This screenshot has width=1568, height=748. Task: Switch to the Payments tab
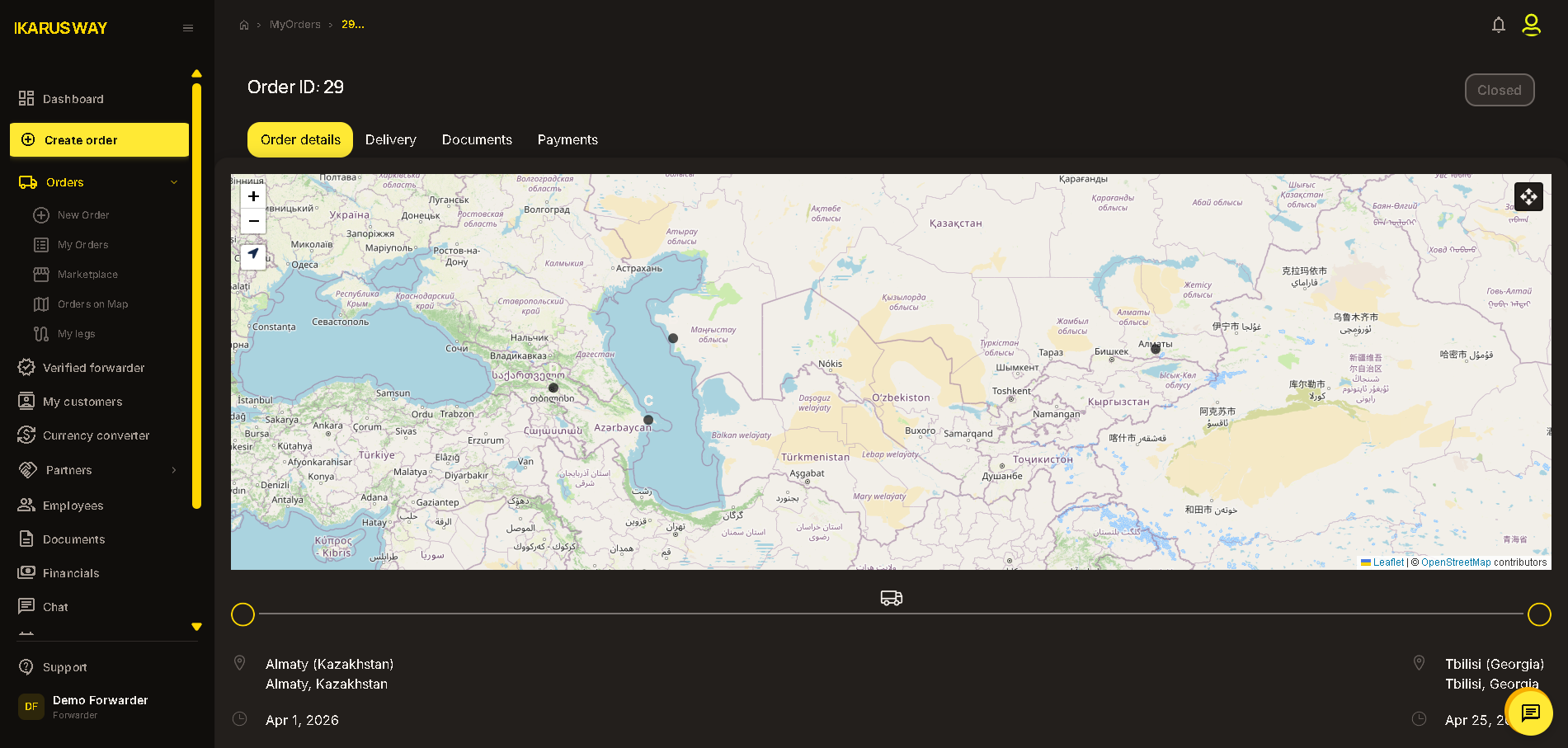[x=567, y=139]
